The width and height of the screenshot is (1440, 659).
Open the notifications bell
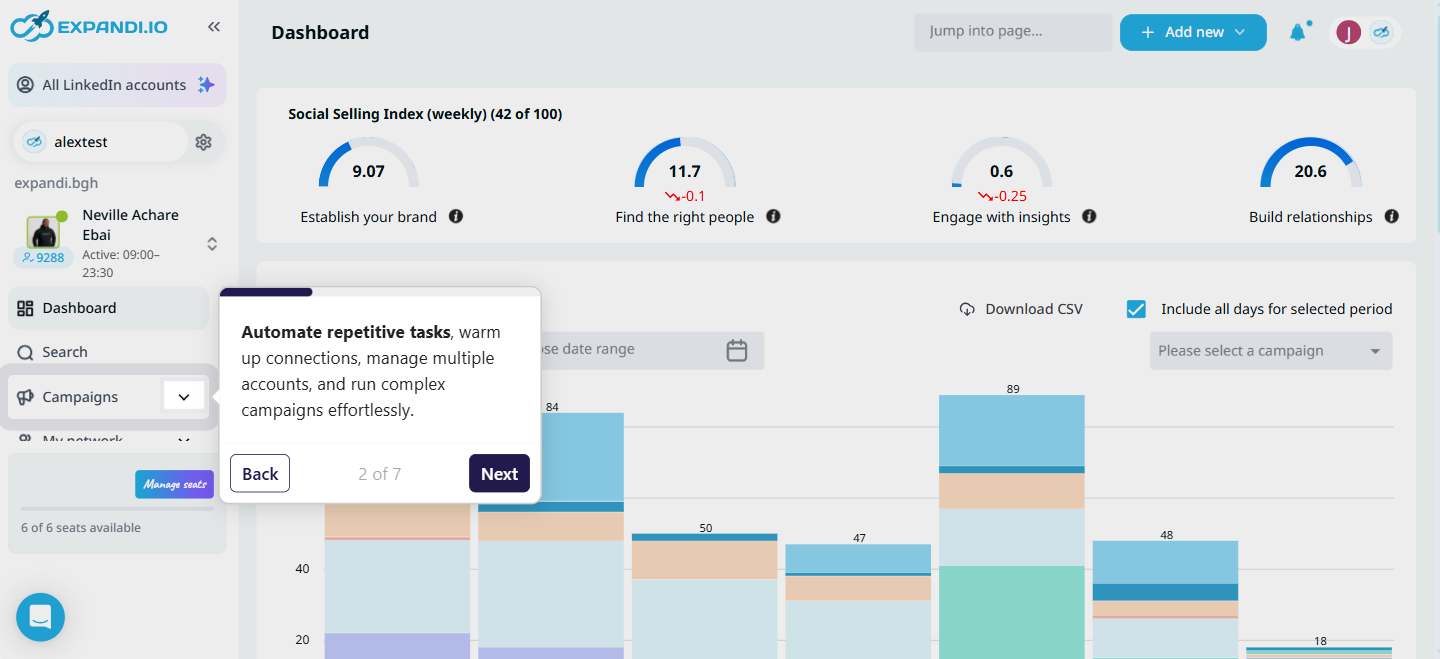coord(1298,32)
